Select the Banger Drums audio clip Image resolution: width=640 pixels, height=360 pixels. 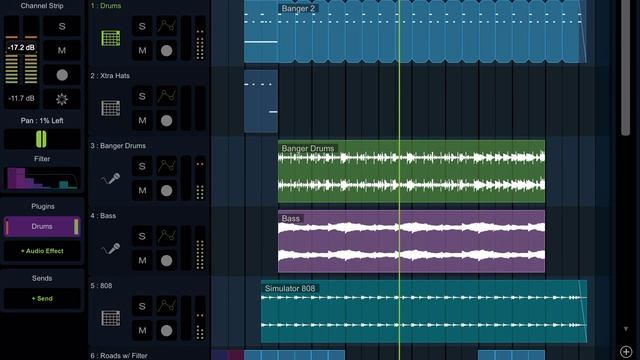point(411,171)
